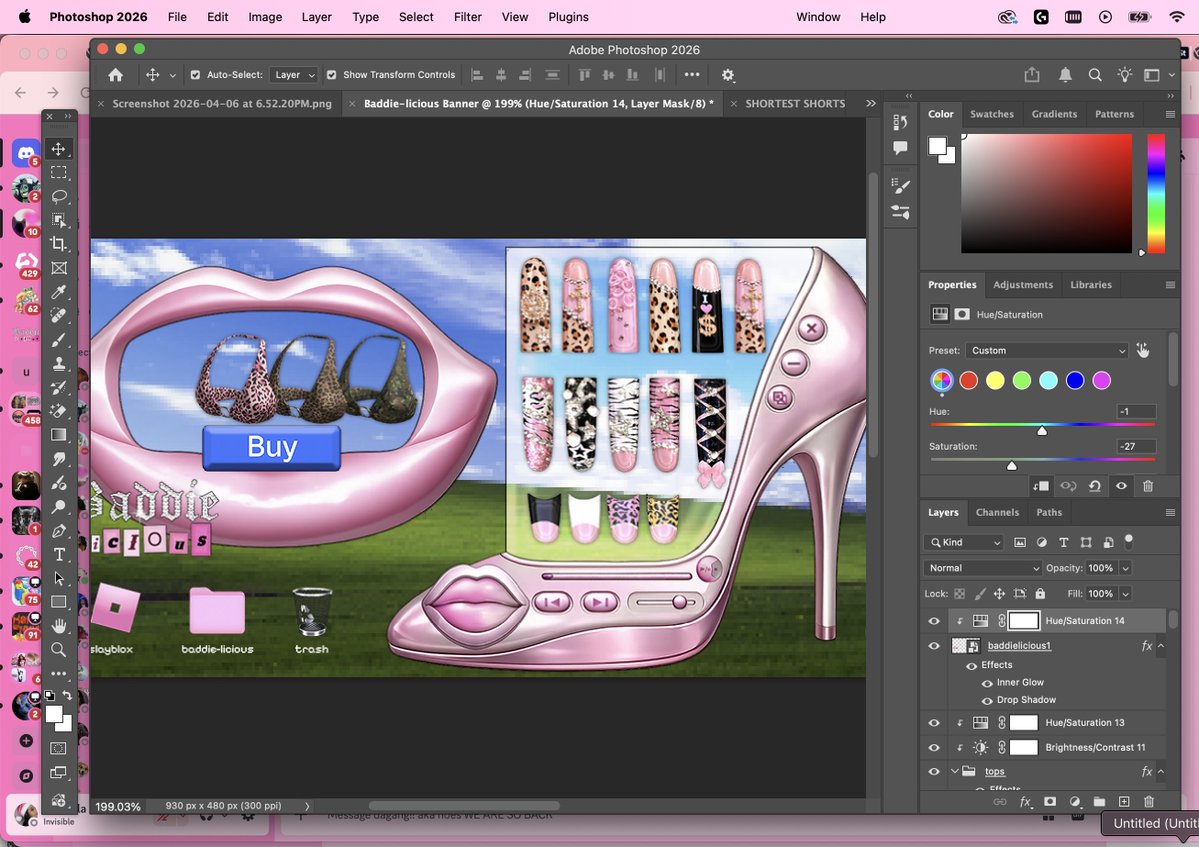The height and width of the screenshot is (847, 1199).
Task: Open the Plugins menu
Action: (568, 17)
